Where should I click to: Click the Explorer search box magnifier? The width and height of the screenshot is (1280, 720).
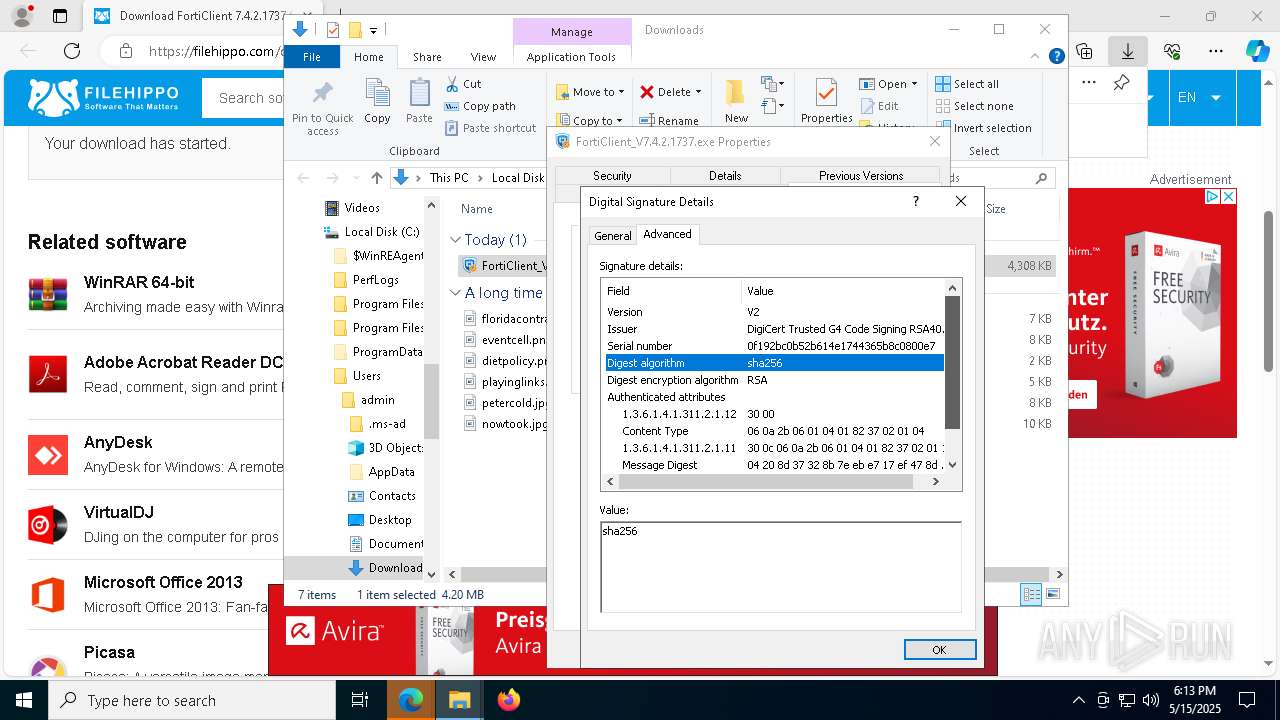[x=1041, y=178]
